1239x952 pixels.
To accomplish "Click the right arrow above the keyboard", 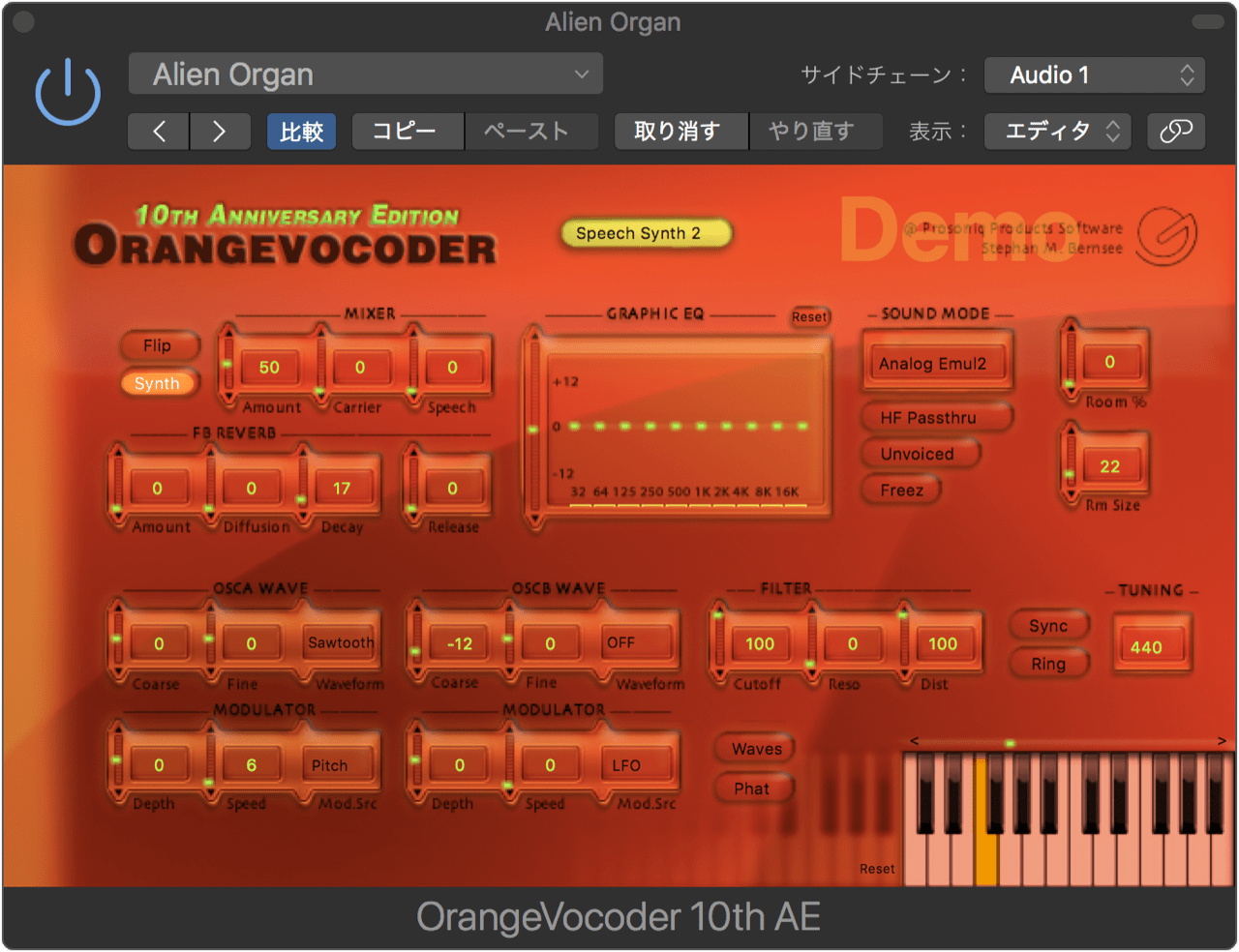I will coord(1222,740).
